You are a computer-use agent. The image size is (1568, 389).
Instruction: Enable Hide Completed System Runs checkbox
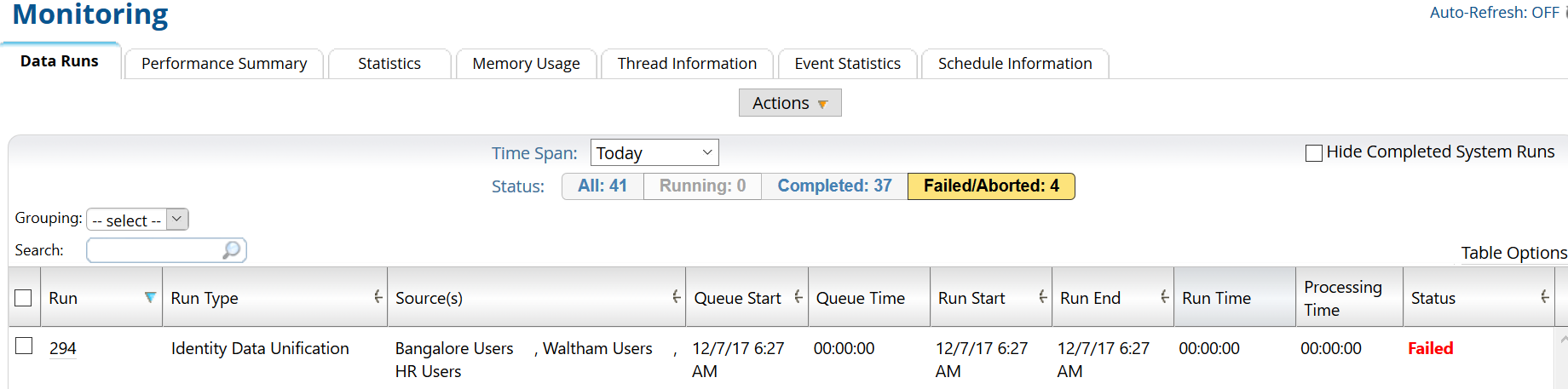pyautogui.click(x=1314, y=153)
